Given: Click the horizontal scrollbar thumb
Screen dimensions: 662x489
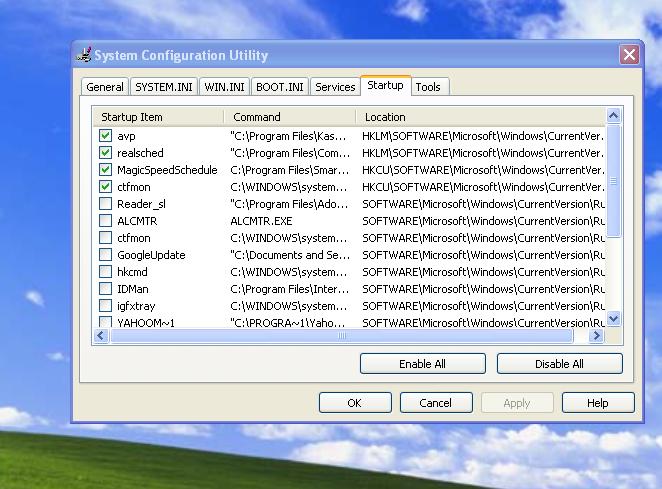Looking at the screenshot, I should [x=342, y=336].
